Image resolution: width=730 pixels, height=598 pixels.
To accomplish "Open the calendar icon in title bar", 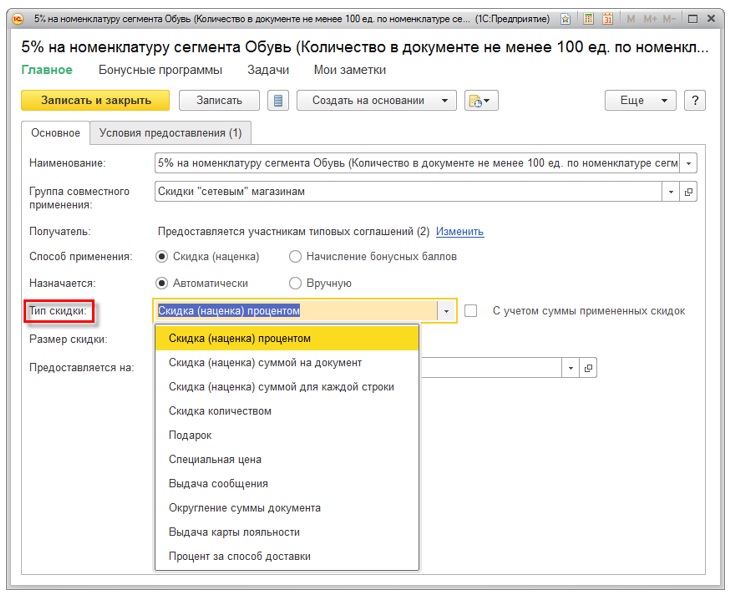I will coord(607,18).
